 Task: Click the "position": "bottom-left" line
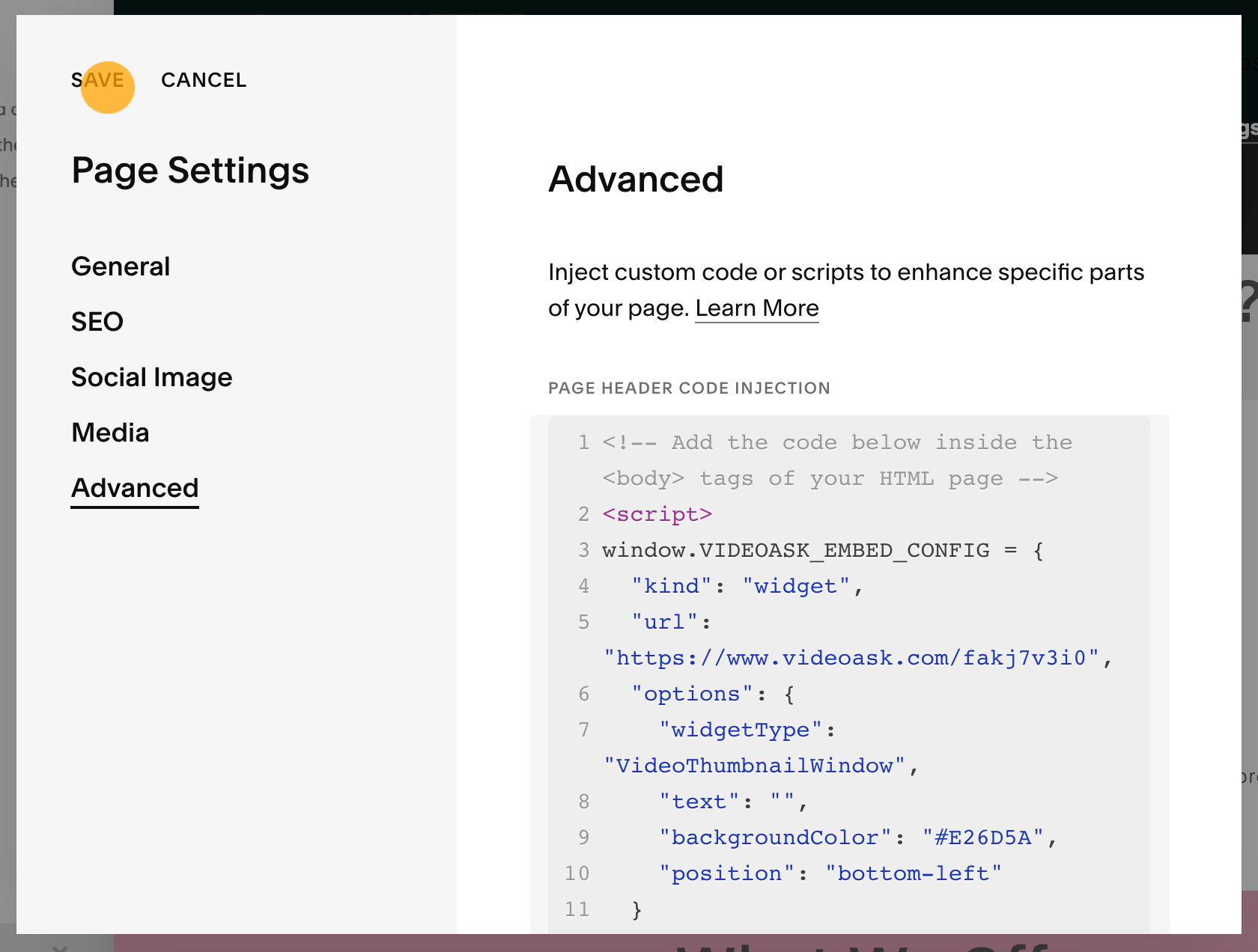830,873
